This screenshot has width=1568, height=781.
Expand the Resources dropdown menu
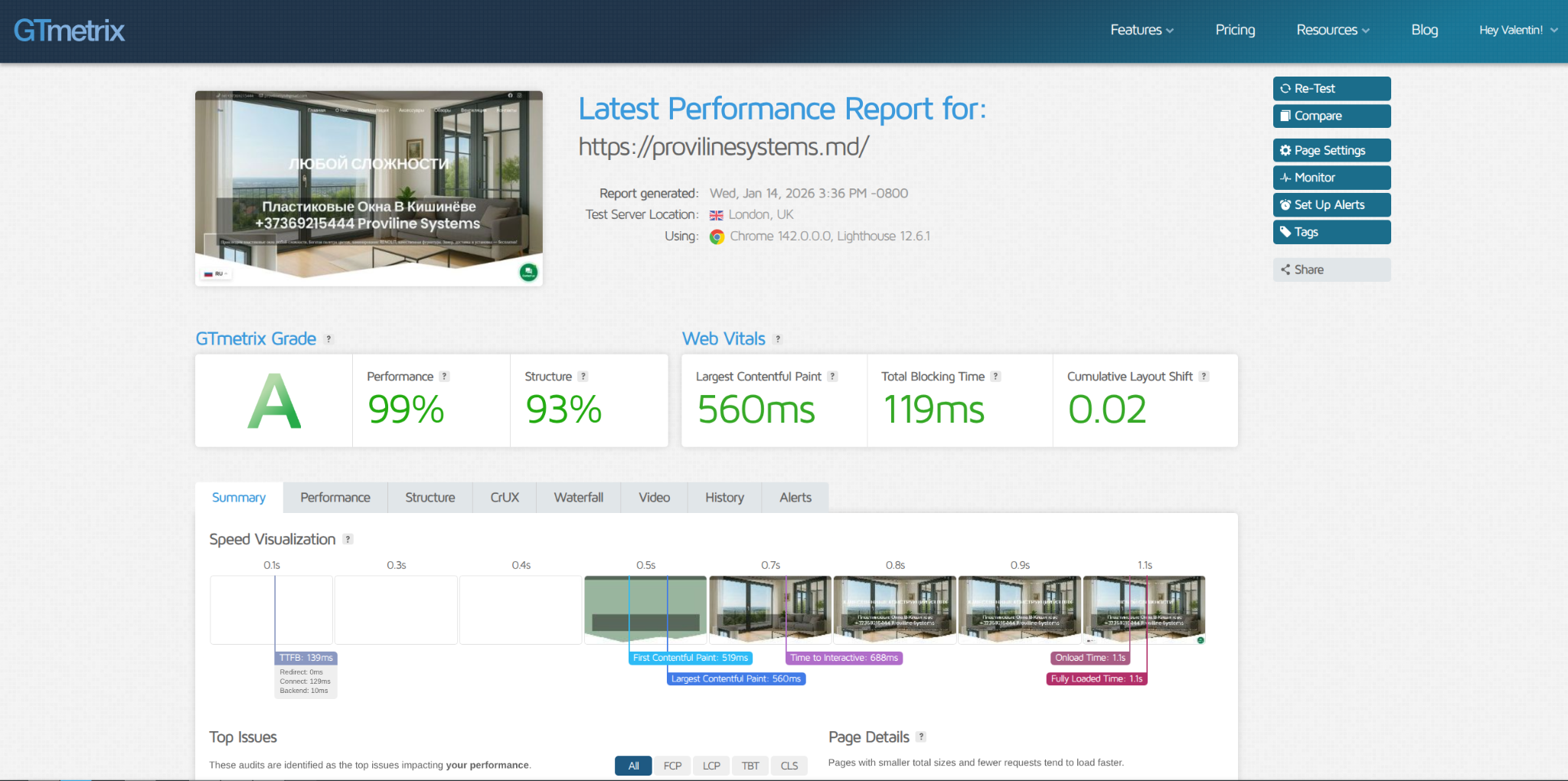1332,30
